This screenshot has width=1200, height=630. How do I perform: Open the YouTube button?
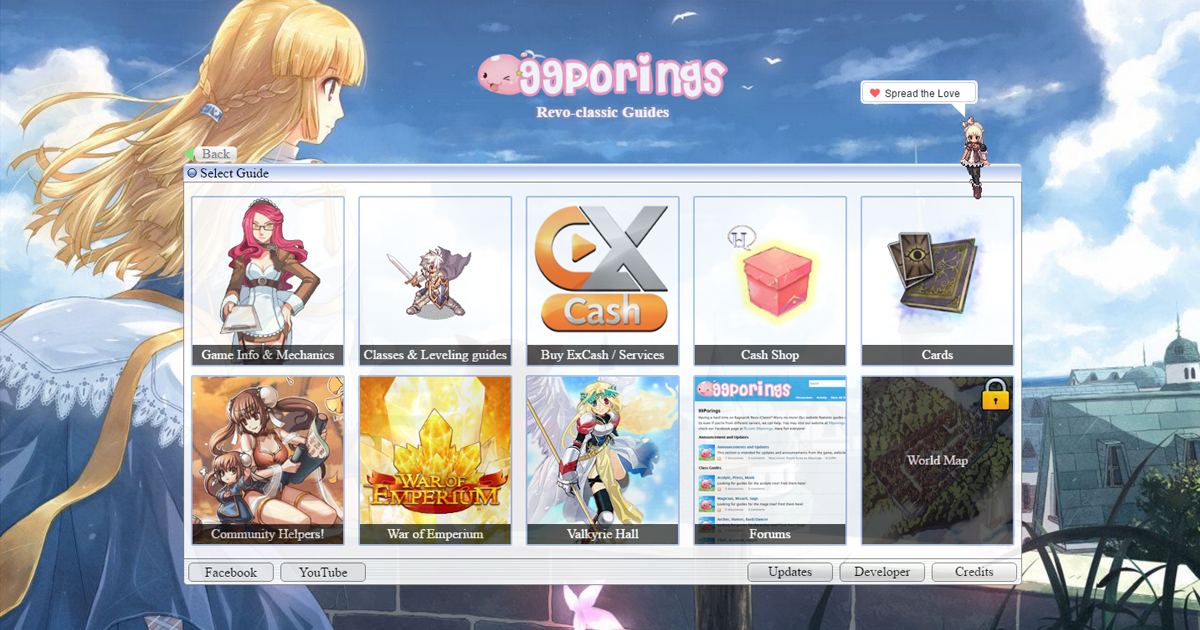pos(323,573)
